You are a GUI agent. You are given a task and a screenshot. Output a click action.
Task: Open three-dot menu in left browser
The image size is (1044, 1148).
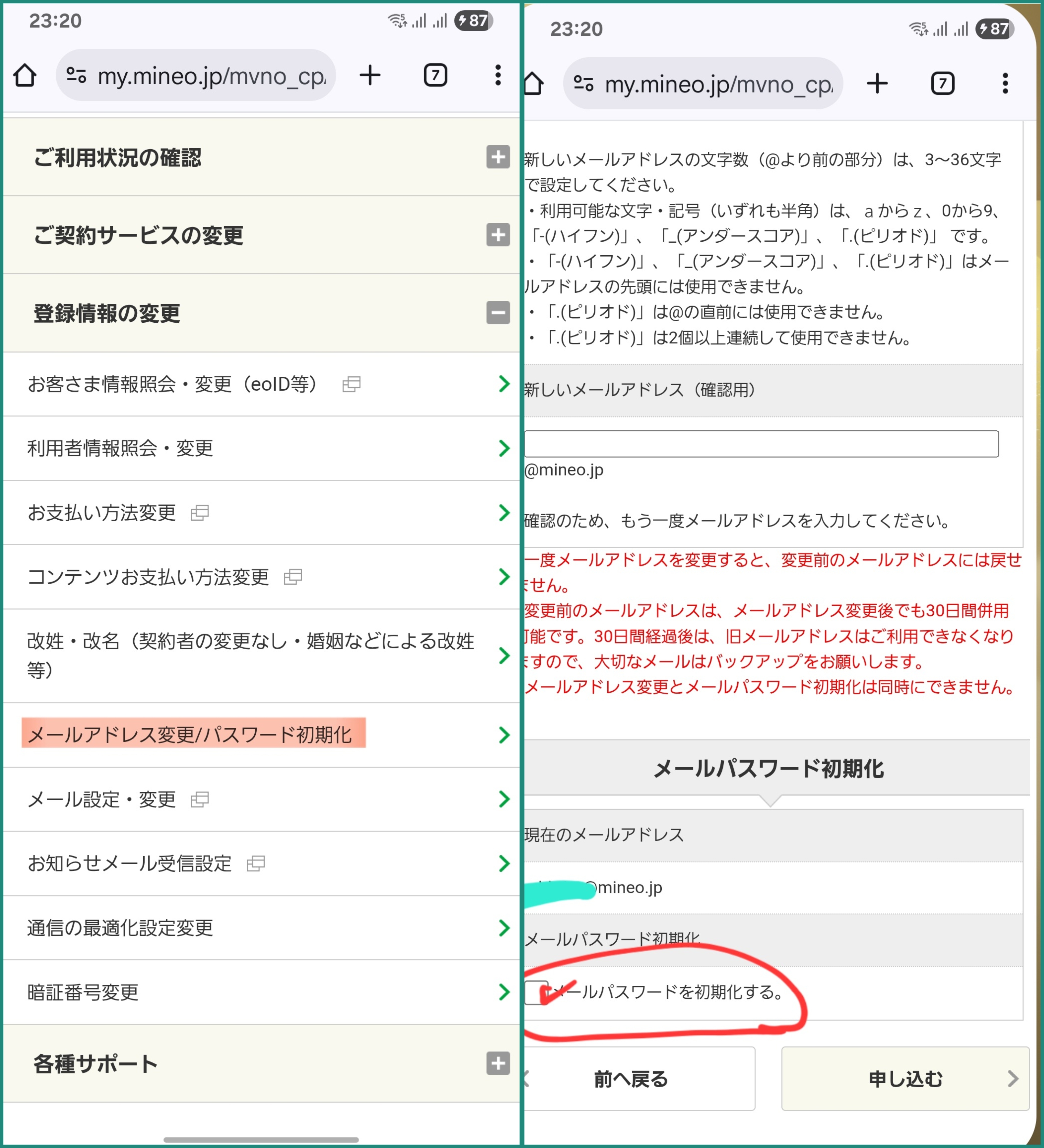(498, 75)
